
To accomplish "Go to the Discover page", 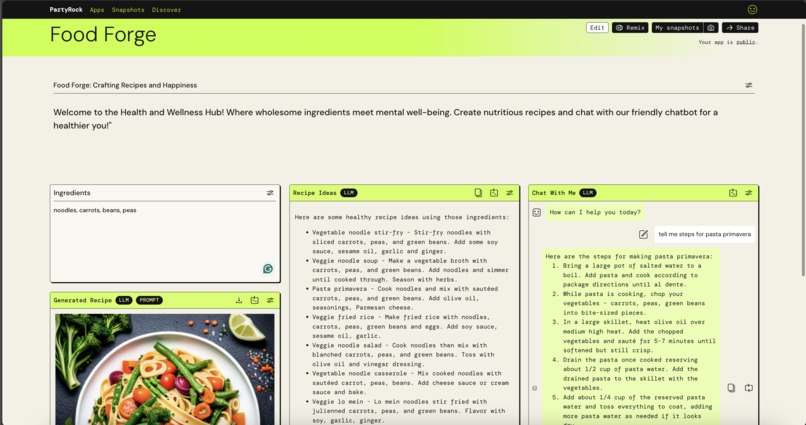I will click(166, 10).
